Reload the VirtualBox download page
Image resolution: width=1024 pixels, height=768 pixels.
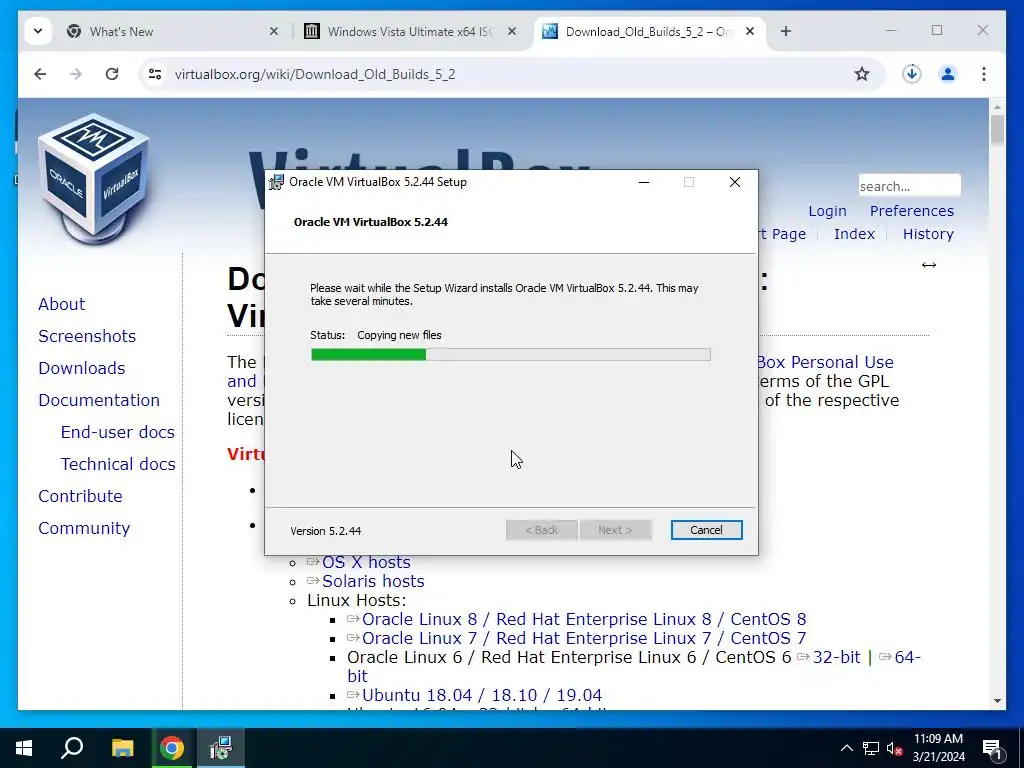(x=112, y=74)
